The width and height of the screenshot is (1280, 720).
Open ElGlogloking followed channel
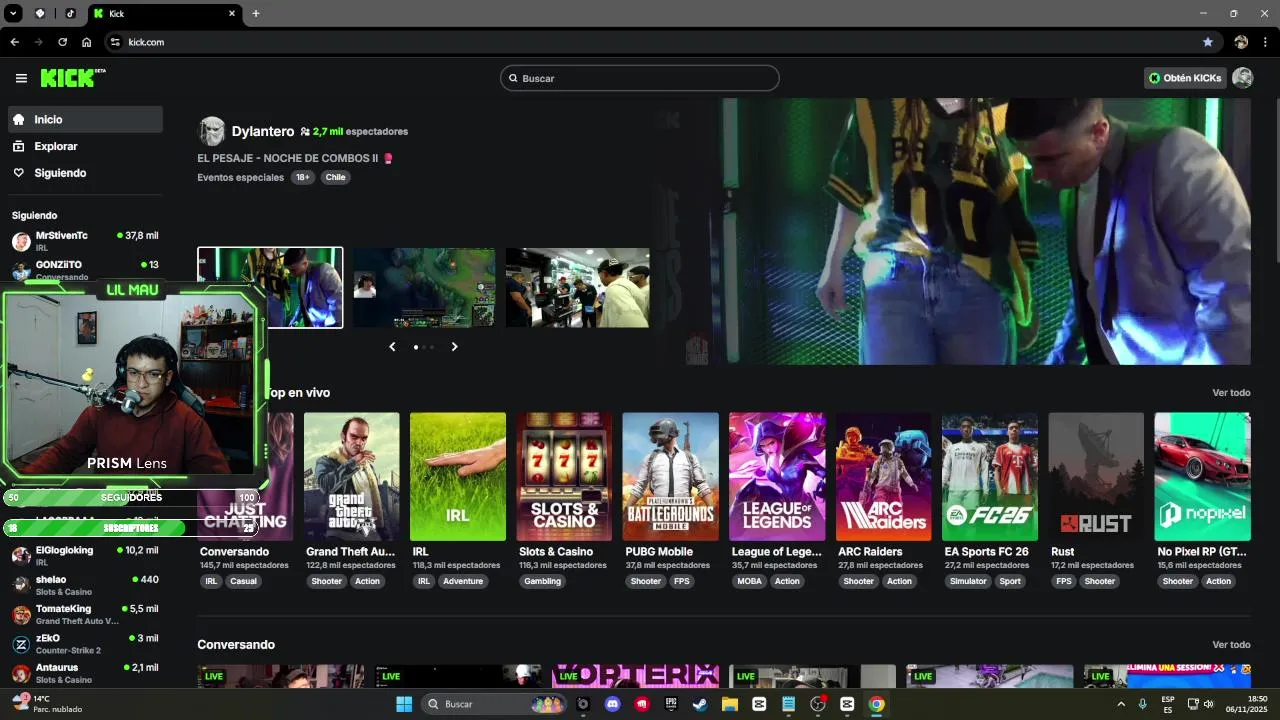click(x=85, y=556)
